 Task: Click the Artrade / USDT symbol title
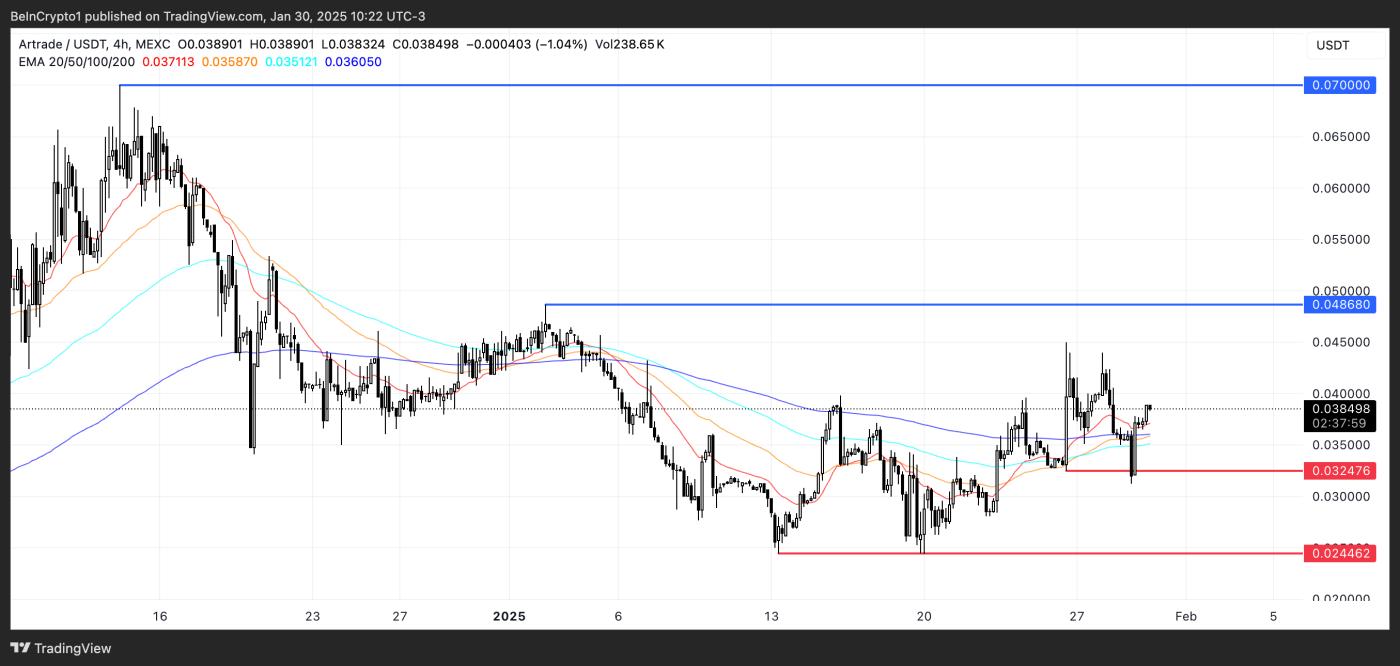click(x=60, y=45)
